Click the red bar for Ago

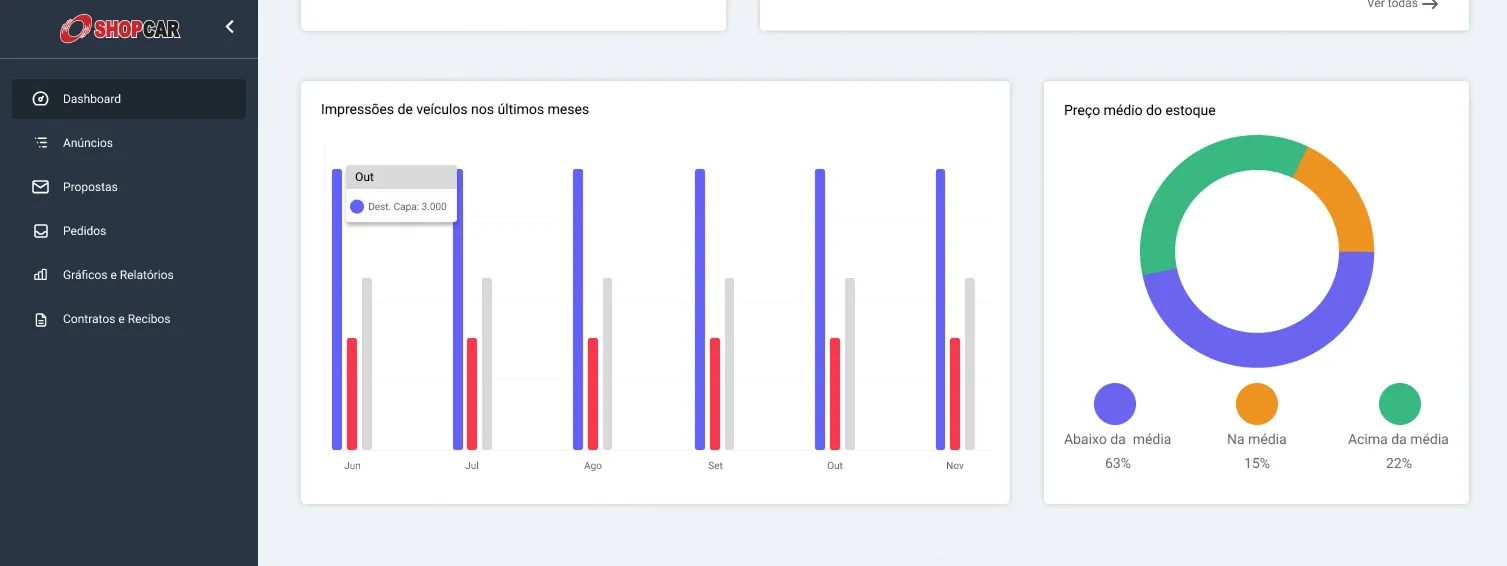tap(593, 394)
